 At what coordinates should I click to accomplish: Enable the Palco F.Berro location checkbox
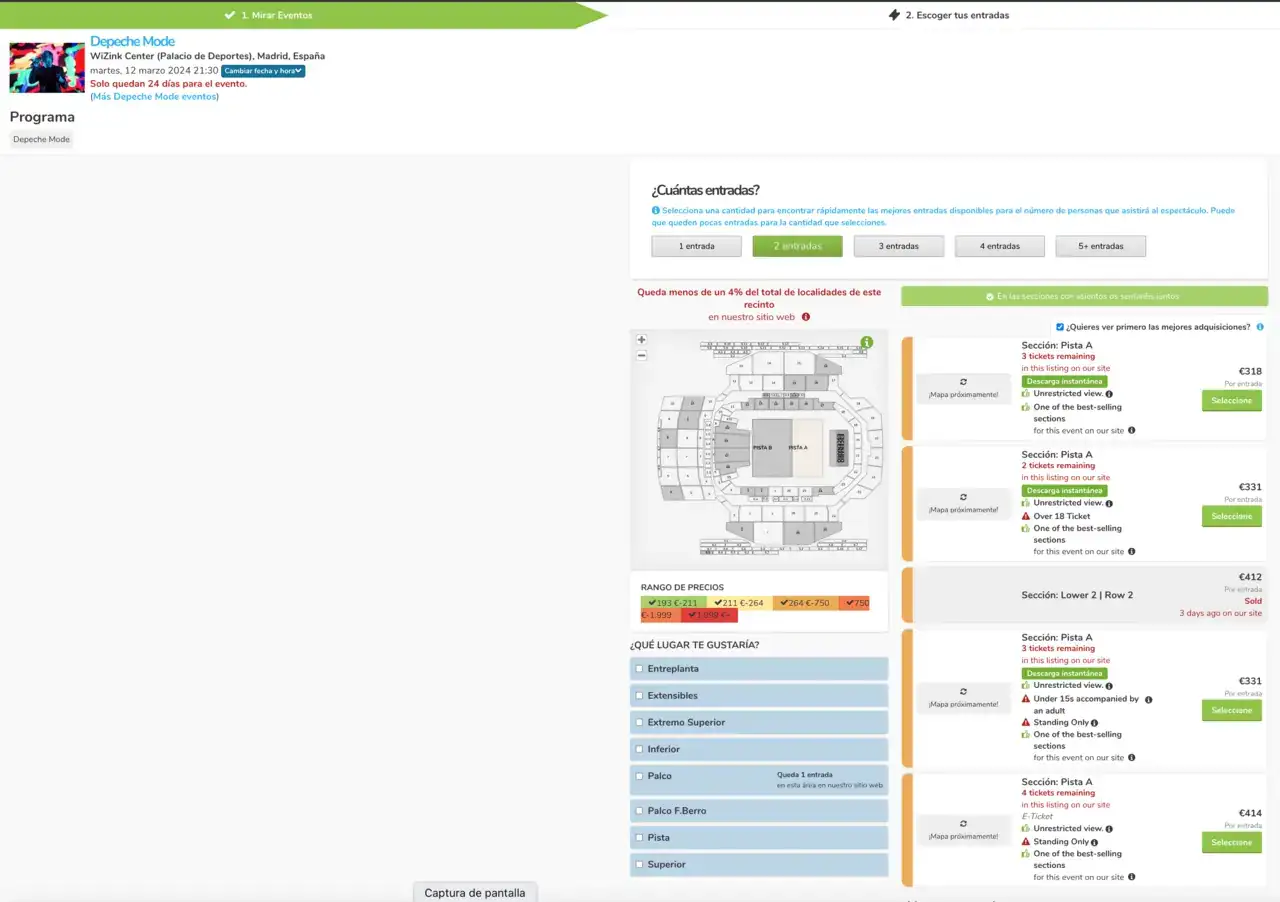(639, 810)
